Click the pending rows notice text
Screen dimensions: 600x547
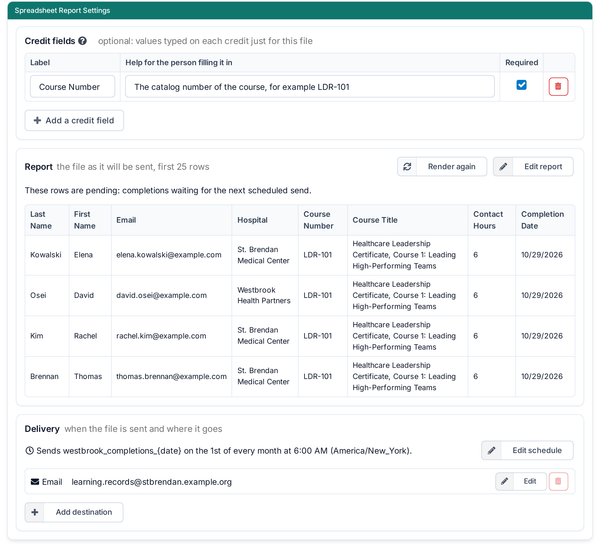pyautogui.click(x=168, y=191)
